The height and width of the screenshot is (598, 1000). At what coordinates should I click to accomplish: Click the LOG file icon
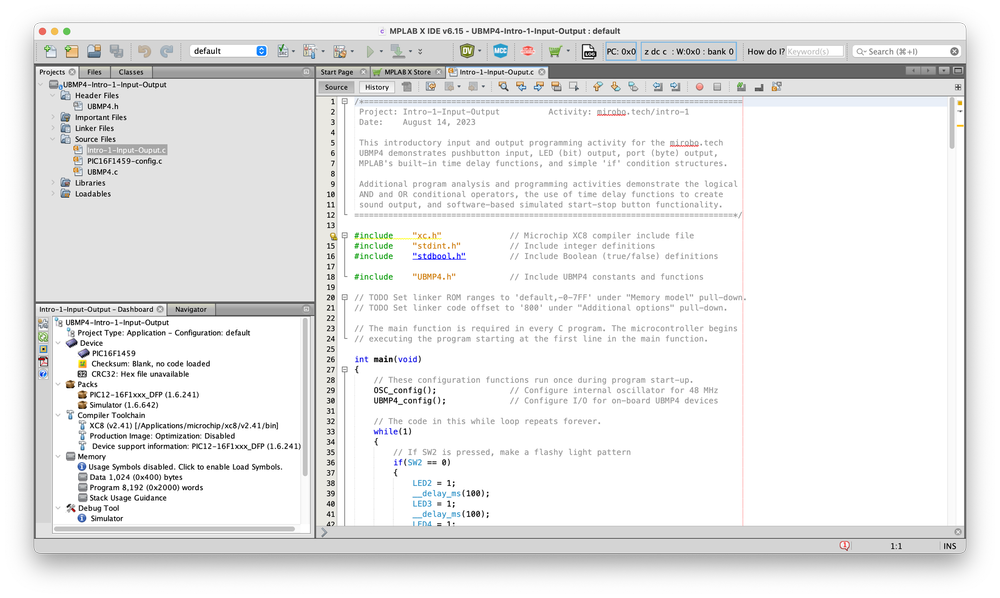[589, 52]
